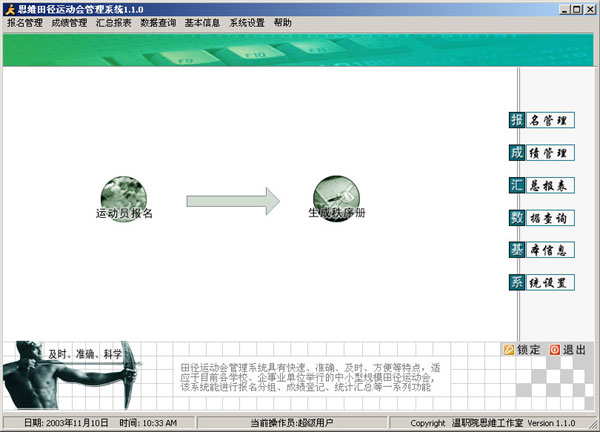Open the 帮助 menu
The height and width of the screenshot is (432, 600).
click(x=283, y=22)
